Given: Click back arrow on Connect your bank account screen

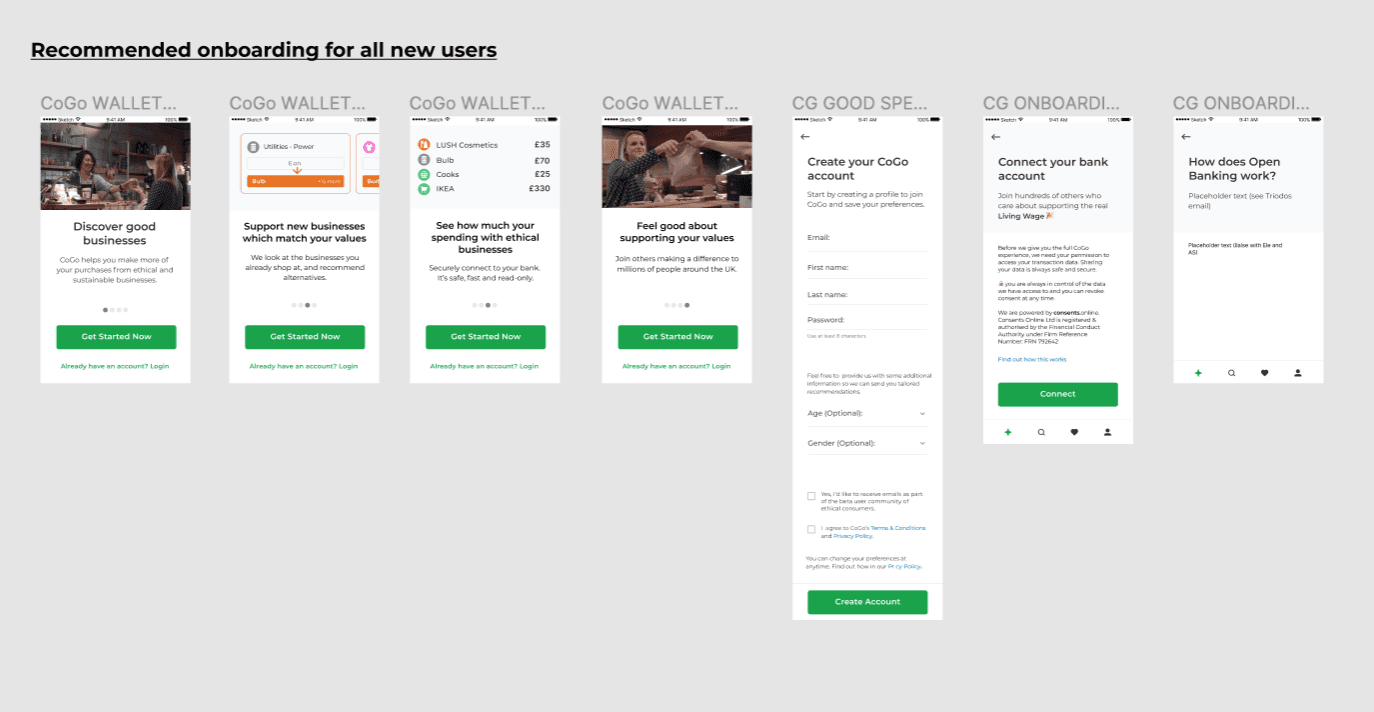Looking at the screenshot, I should pyautogui.click(x=995, y=137).
